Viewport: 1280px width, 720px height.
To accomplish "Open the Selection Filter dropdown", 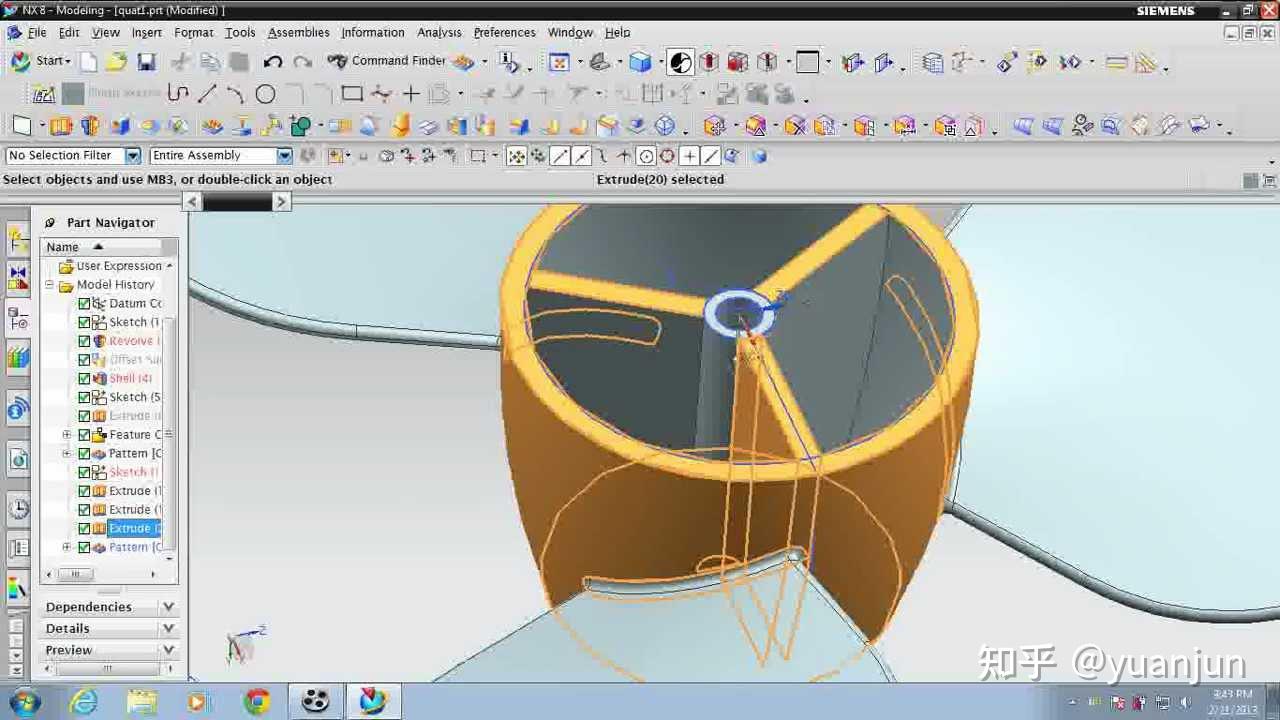I will [133, 155].
